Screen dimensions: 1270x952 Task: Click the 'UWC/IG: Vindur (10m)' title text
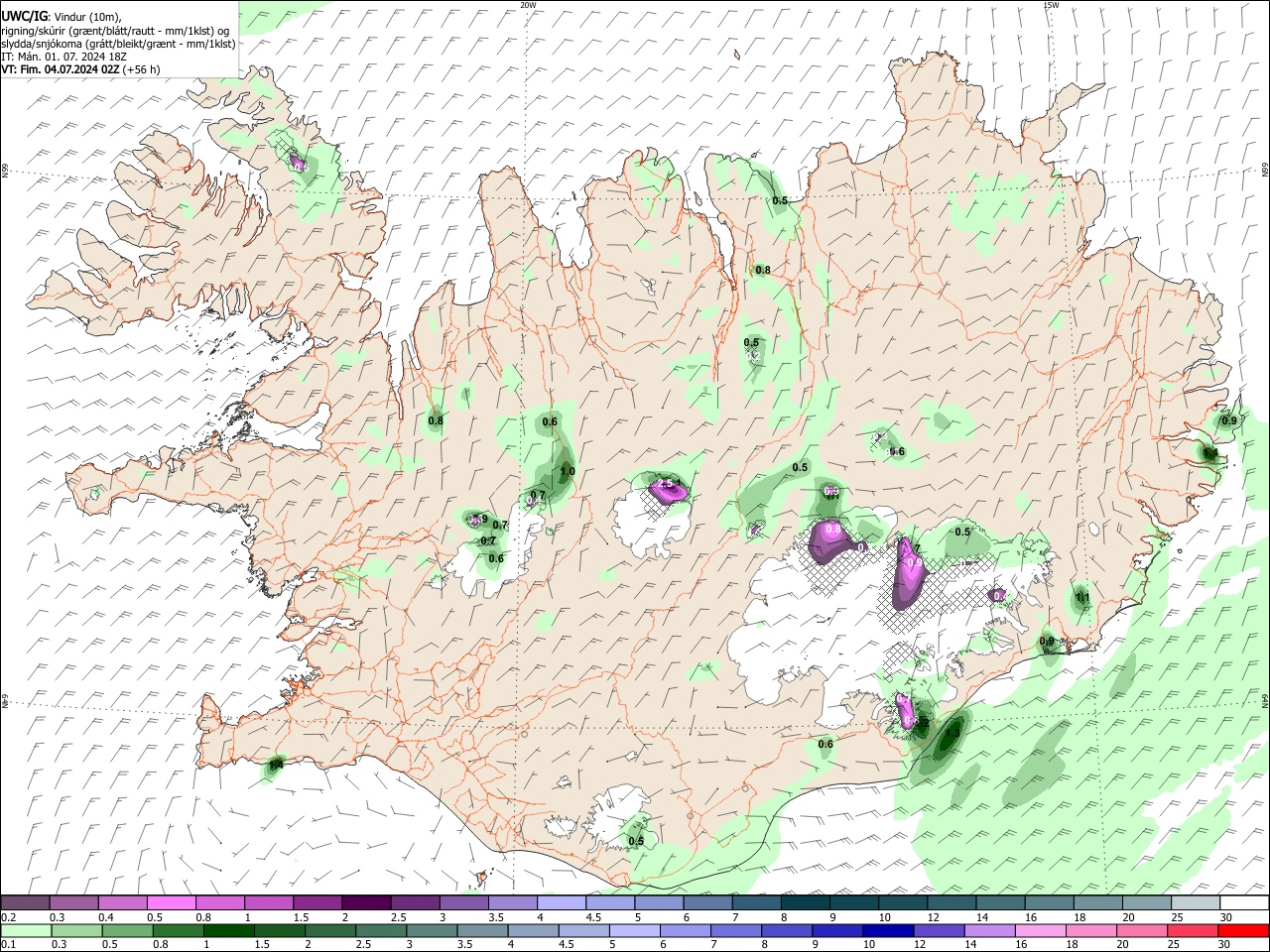click(x=61, y=16)
